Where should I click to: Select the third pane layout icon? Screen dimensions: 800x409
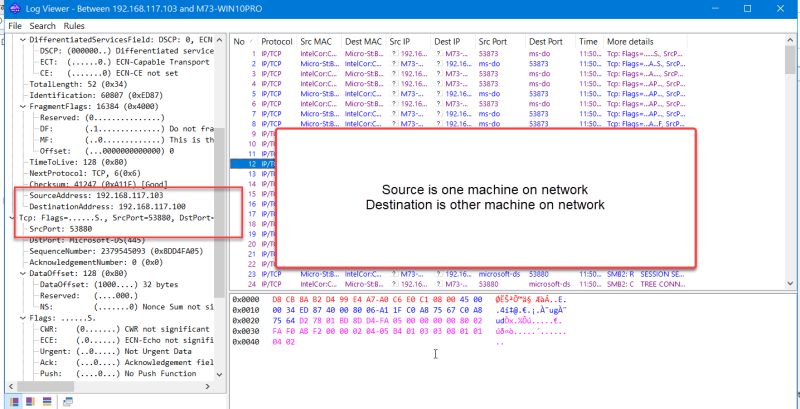tap(47, 401)
